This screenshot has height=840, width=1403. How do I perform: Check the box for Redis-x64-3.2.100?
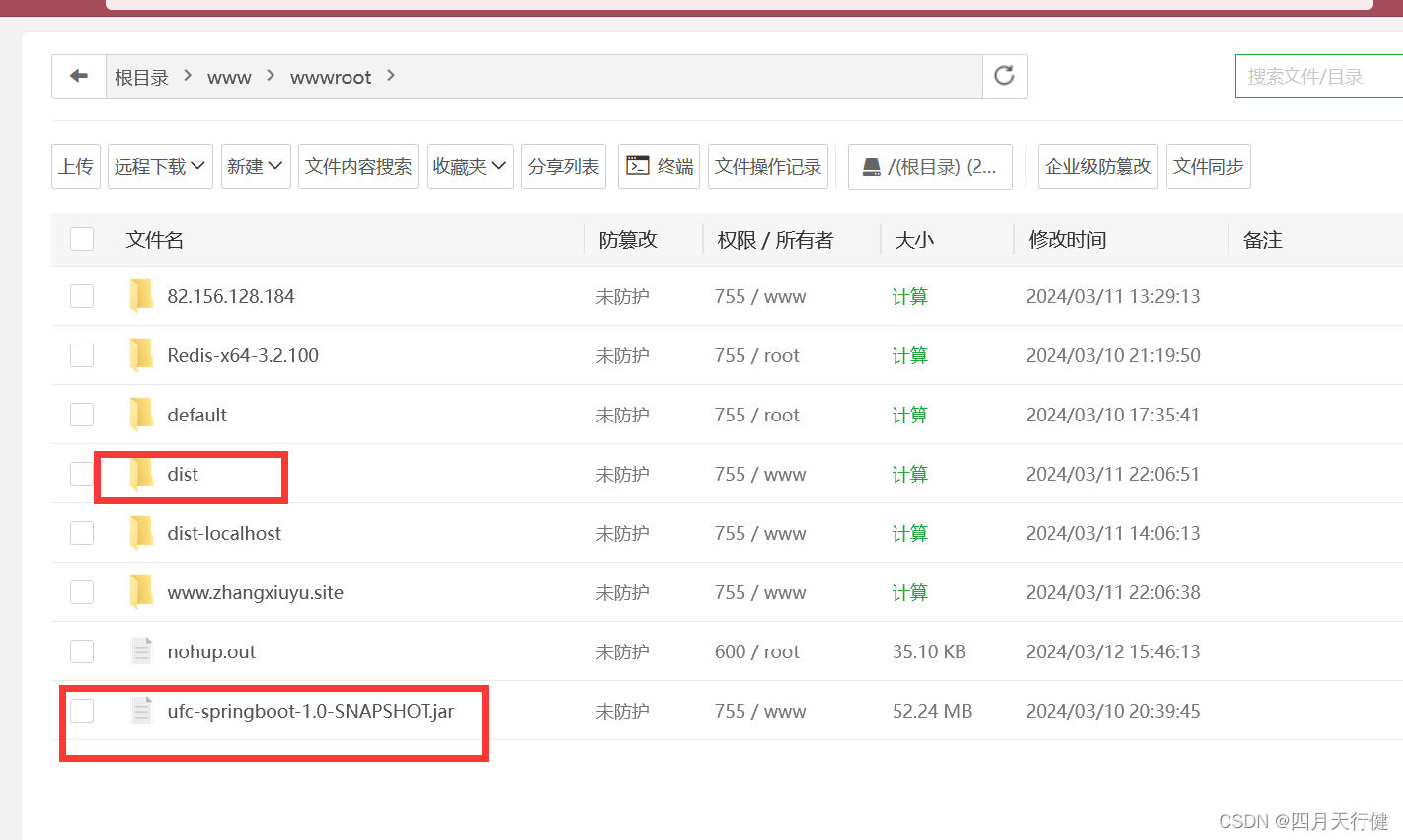click(82, 355)
